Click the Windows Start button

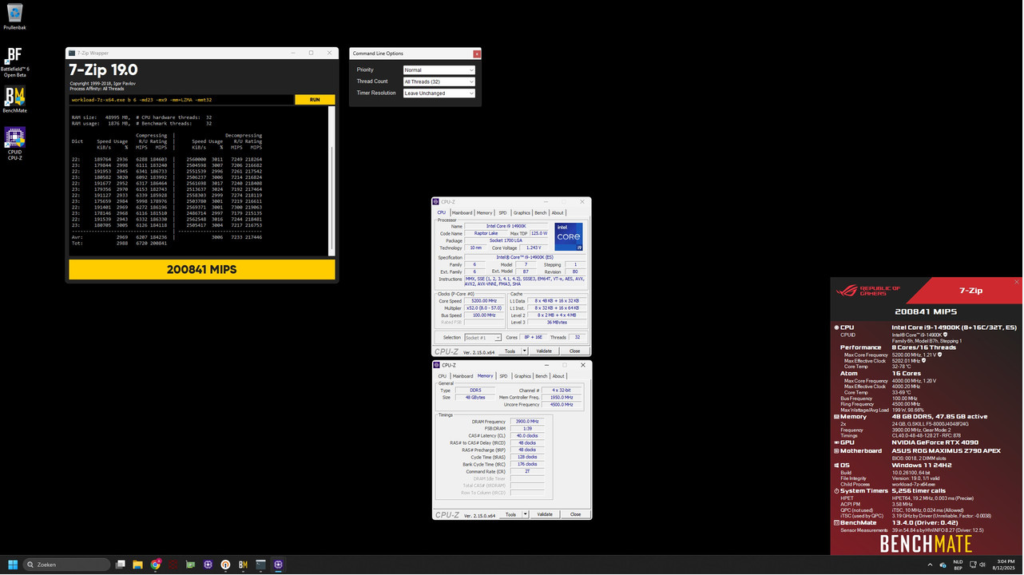tap(14, 565)
